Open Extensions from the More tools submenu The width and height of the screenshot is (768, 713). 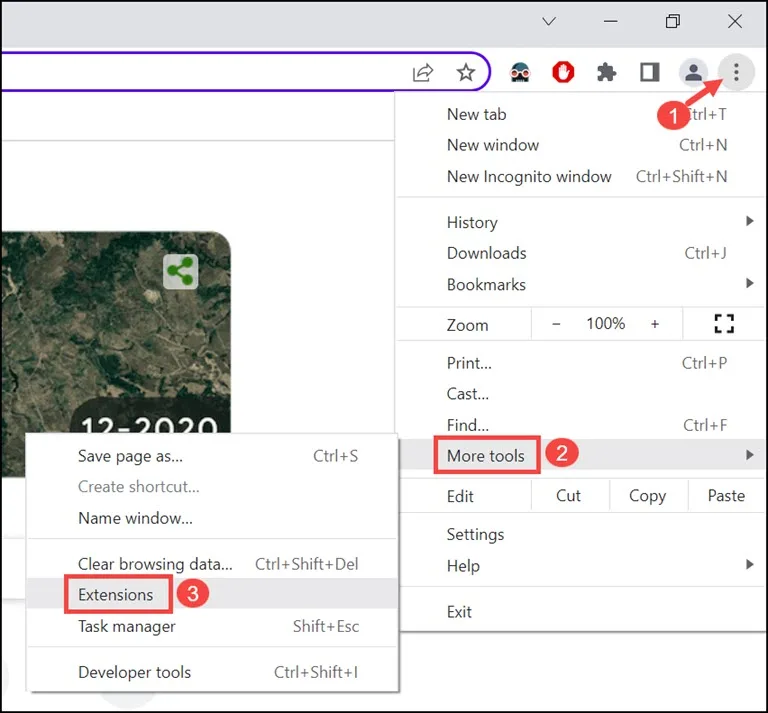click(212, 594)
